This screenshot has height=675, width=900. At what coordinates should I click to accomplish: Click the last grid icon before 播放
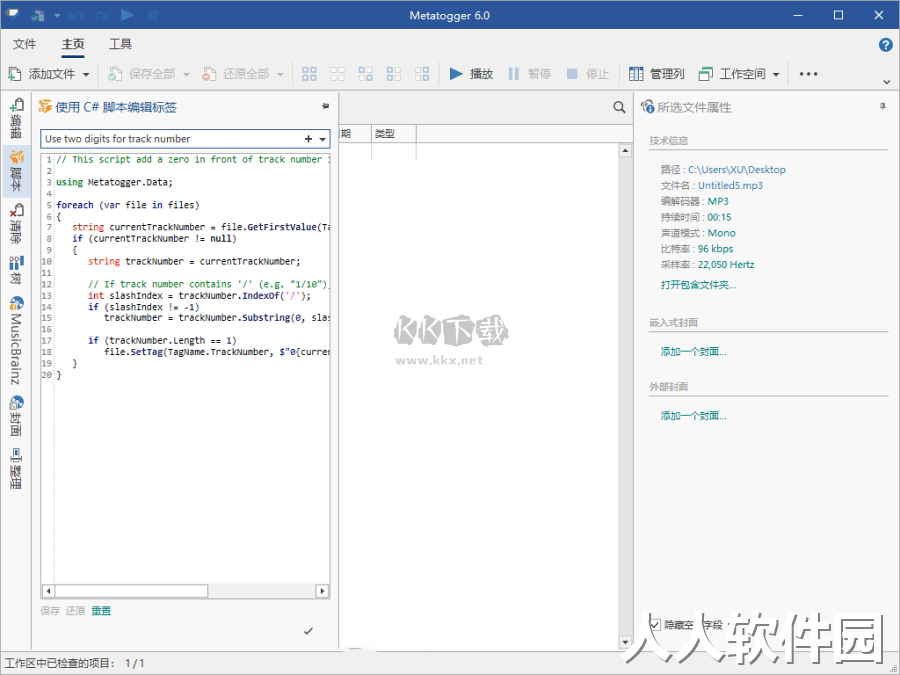422,74
